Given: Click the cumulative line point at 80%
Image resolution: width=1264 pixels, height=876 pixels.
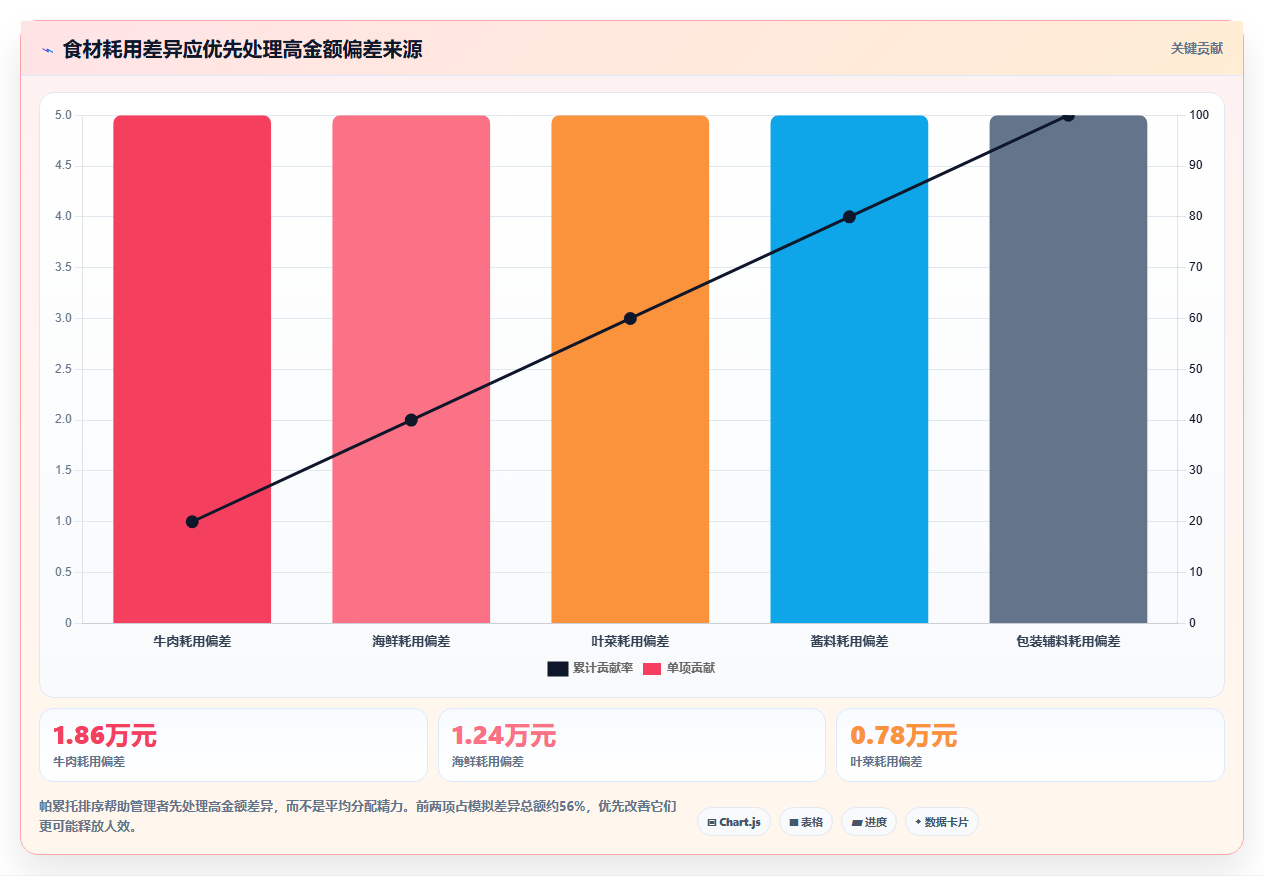Looking at the screenshot, I should tap(849, 216).
